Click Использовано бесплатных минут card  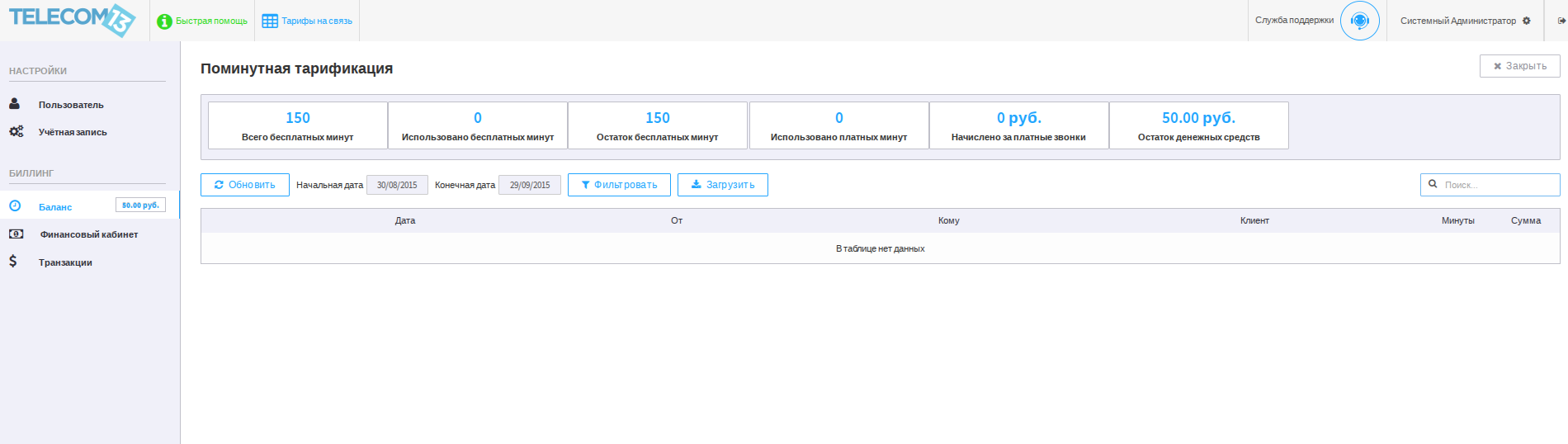pyautogui.click(x=478, y=125)
